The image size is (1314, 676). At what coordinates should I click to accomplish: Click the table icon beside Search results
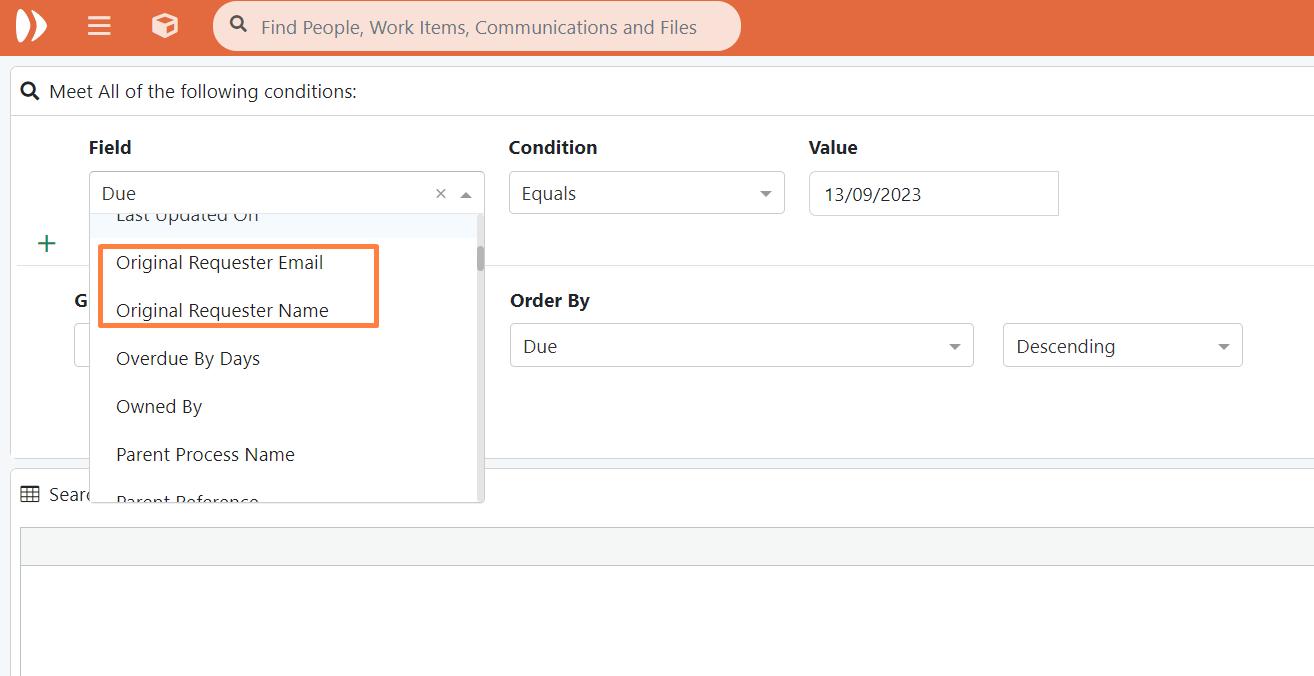click(30, 494)
